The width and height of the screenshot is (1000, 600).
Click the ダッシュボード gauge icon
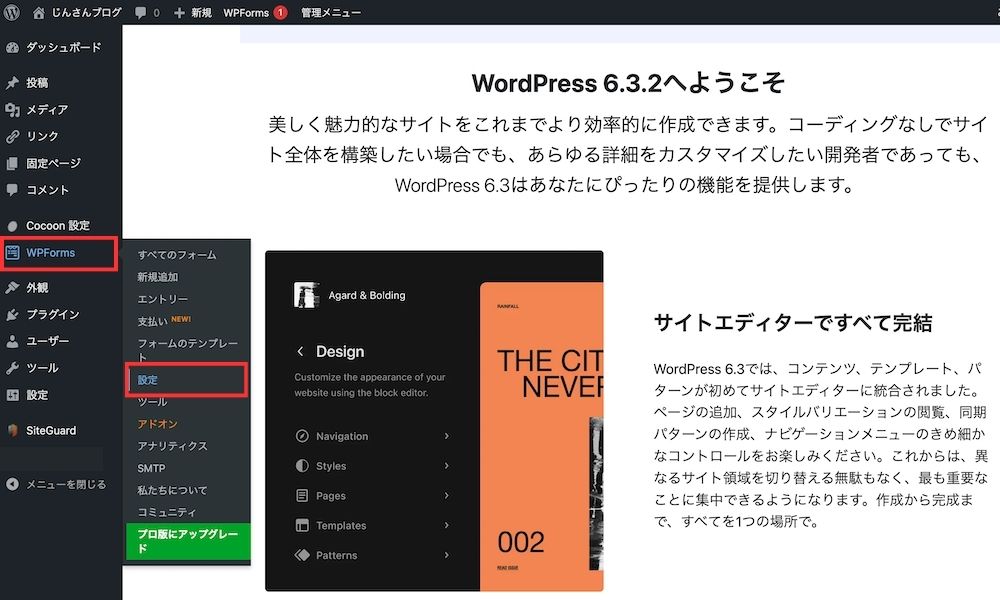12,47
